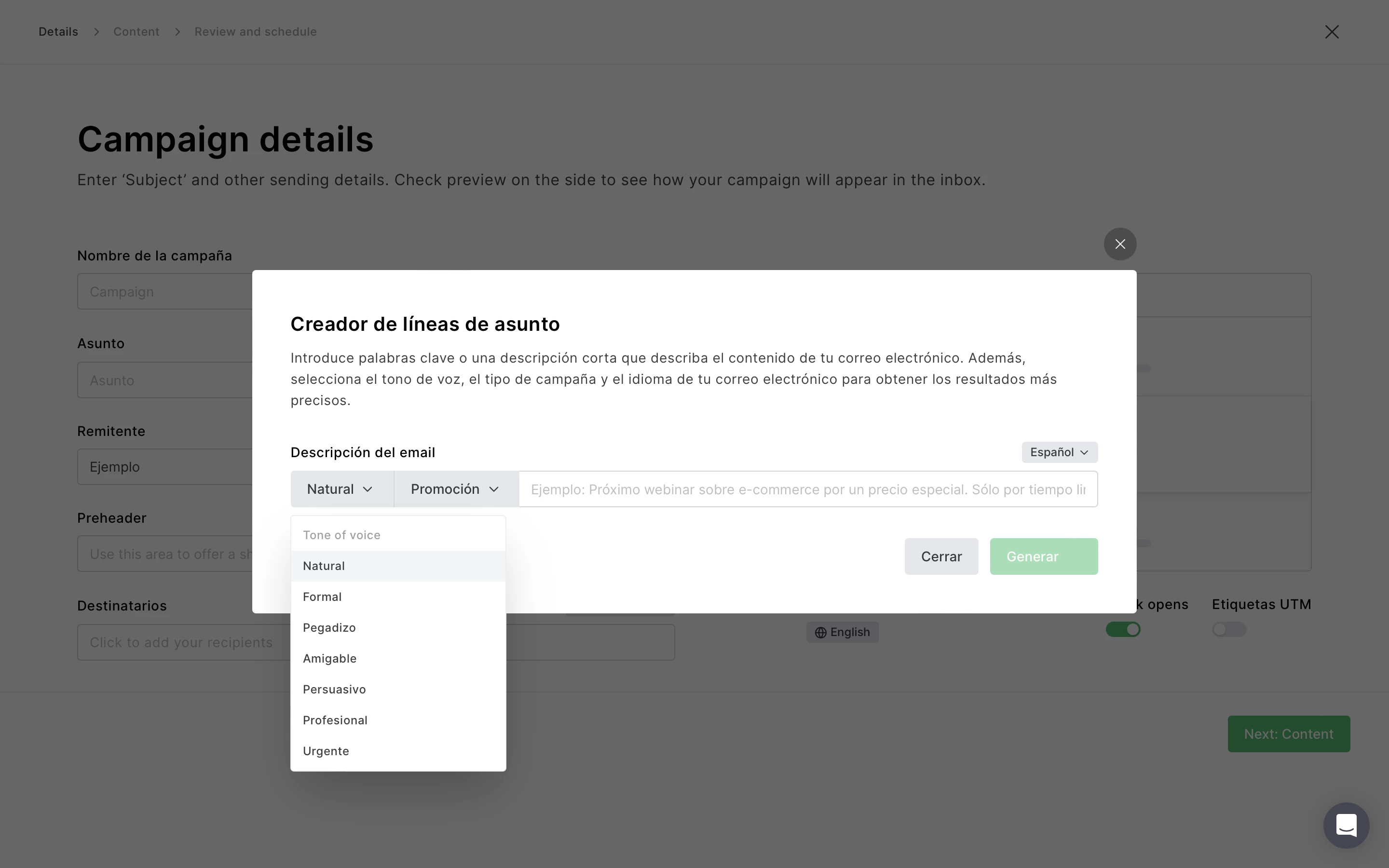1389x868 pixels.
Task: Go to Content breadcrumb step
Action: pos(136,31)
